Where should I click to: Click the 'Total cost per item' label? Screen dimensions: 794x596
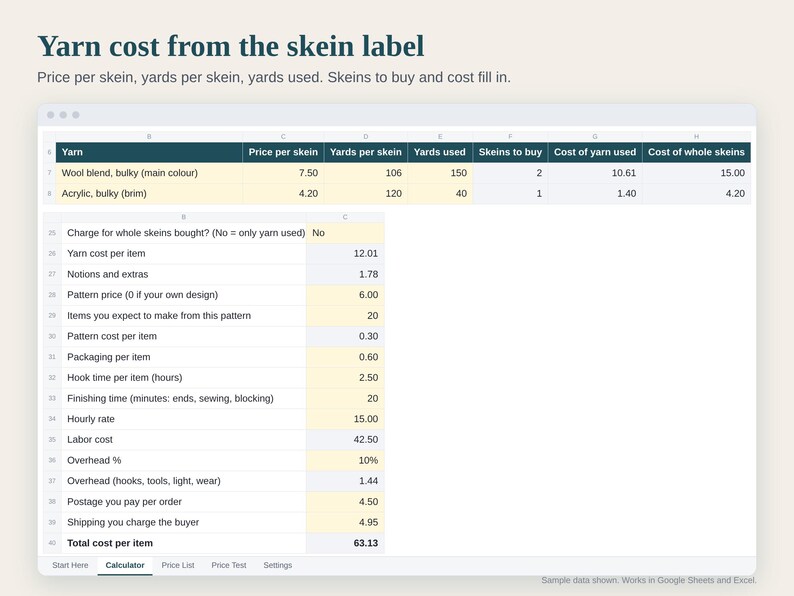pyautogui.click(x=110, y=543)
